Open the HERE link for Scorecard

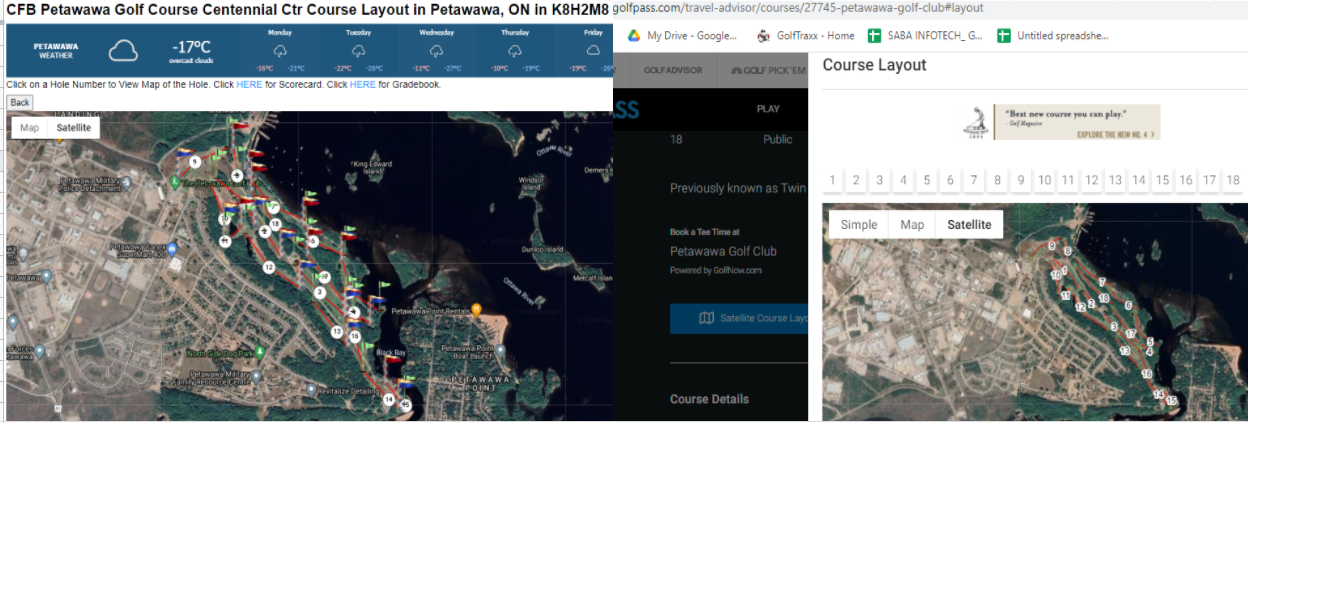pyautogui.click(x=249, y=85)
